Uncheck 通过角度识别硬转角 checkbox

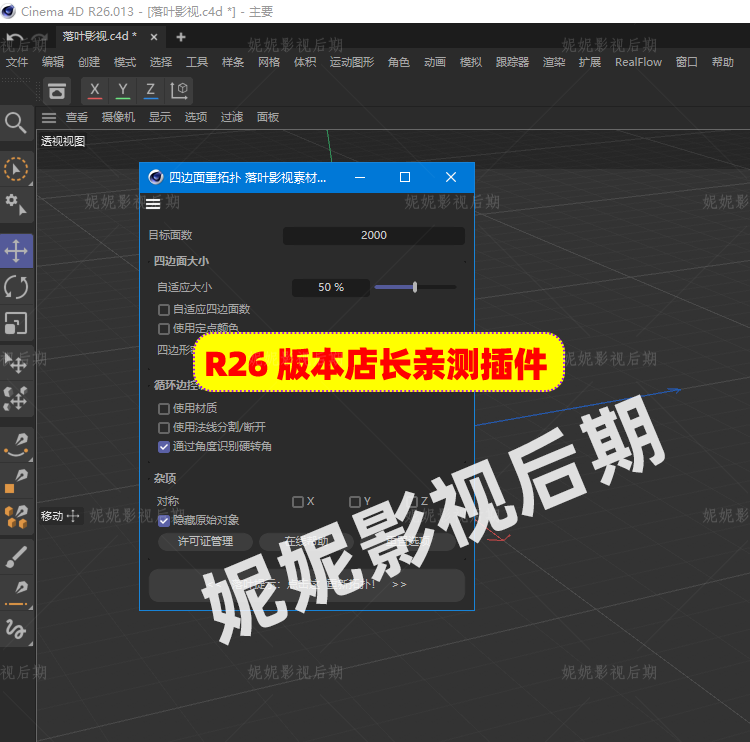point(164,447)
